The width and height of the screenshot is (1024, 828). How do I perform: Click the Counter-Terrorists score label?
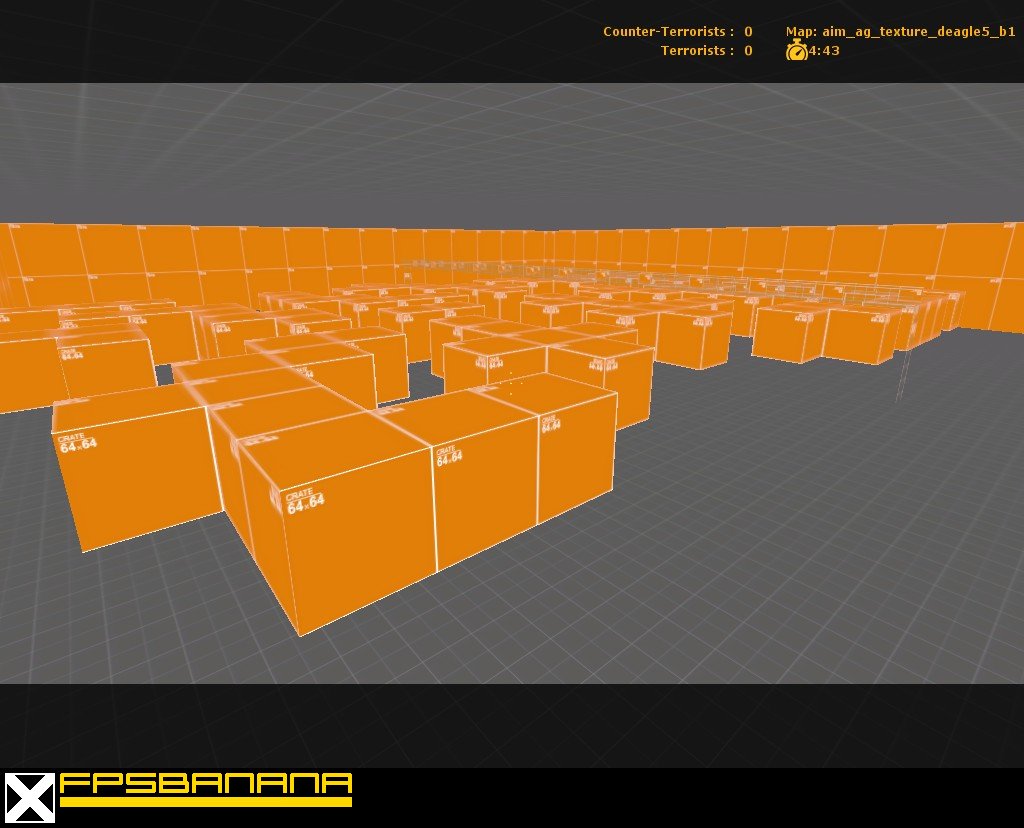pyautogui.click(x=668, y=32)
